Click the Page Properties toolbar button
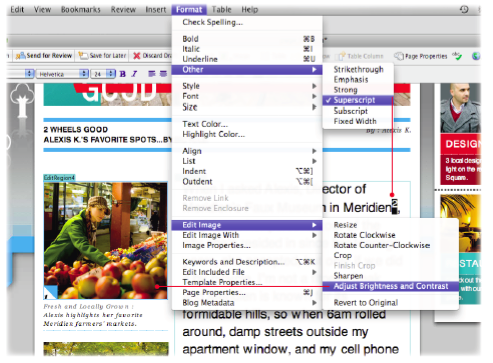This screenshot has width=493, height=363. coord(421,56)
